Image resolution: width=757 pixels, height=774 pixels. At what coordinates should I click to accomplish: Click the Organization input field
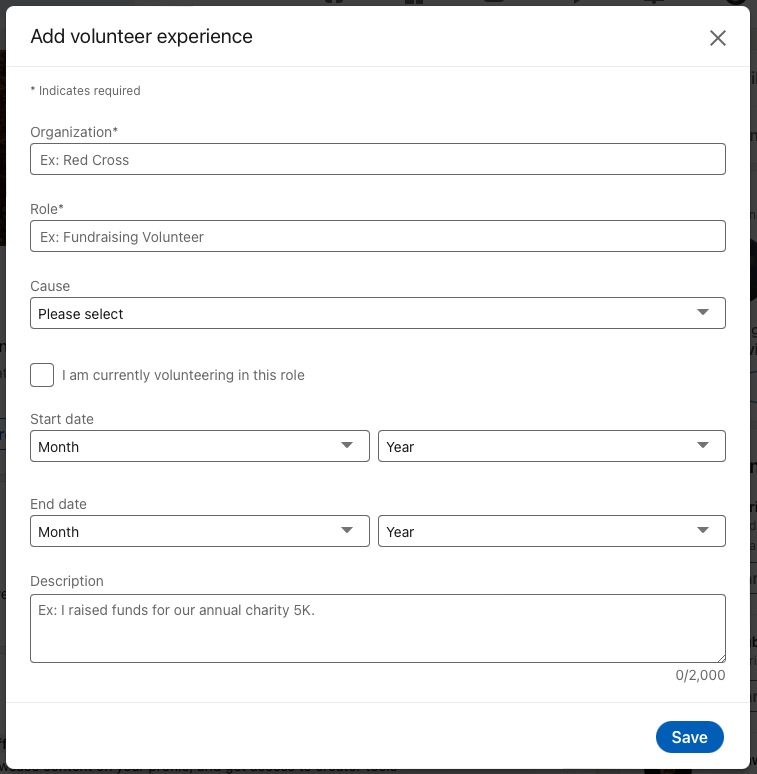click(378, 159)
